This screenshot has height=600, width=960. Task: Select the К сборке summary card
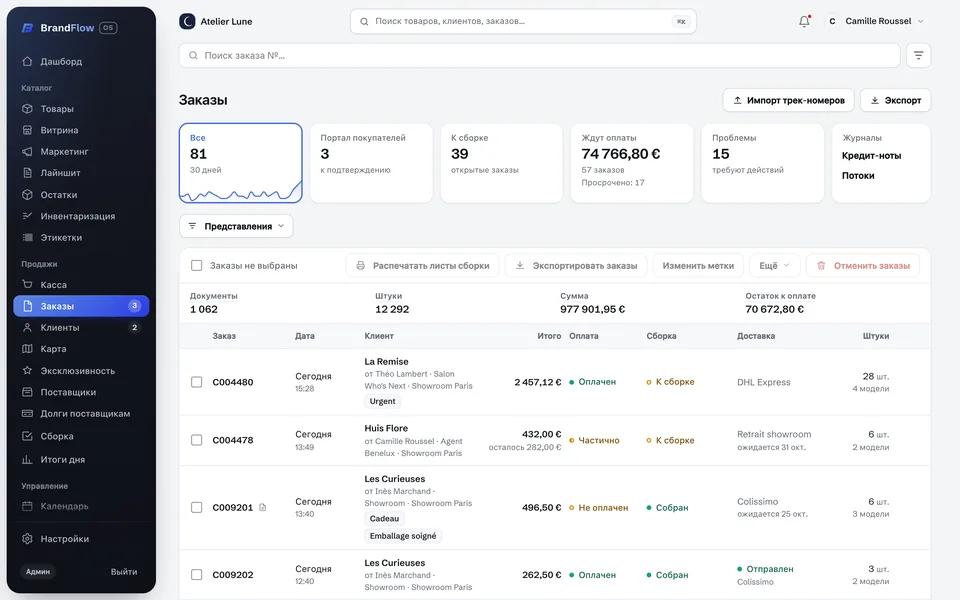[501, 163]
